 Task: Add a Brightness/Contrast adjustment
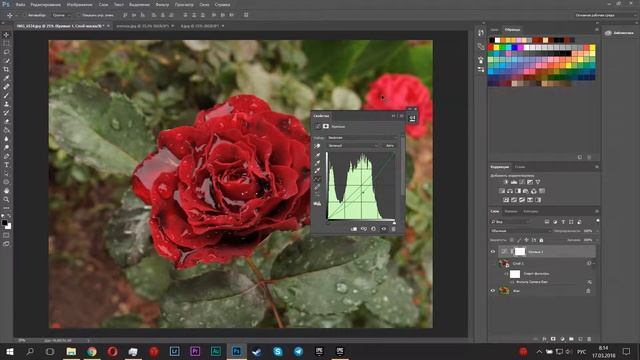[x=506, y=182]
